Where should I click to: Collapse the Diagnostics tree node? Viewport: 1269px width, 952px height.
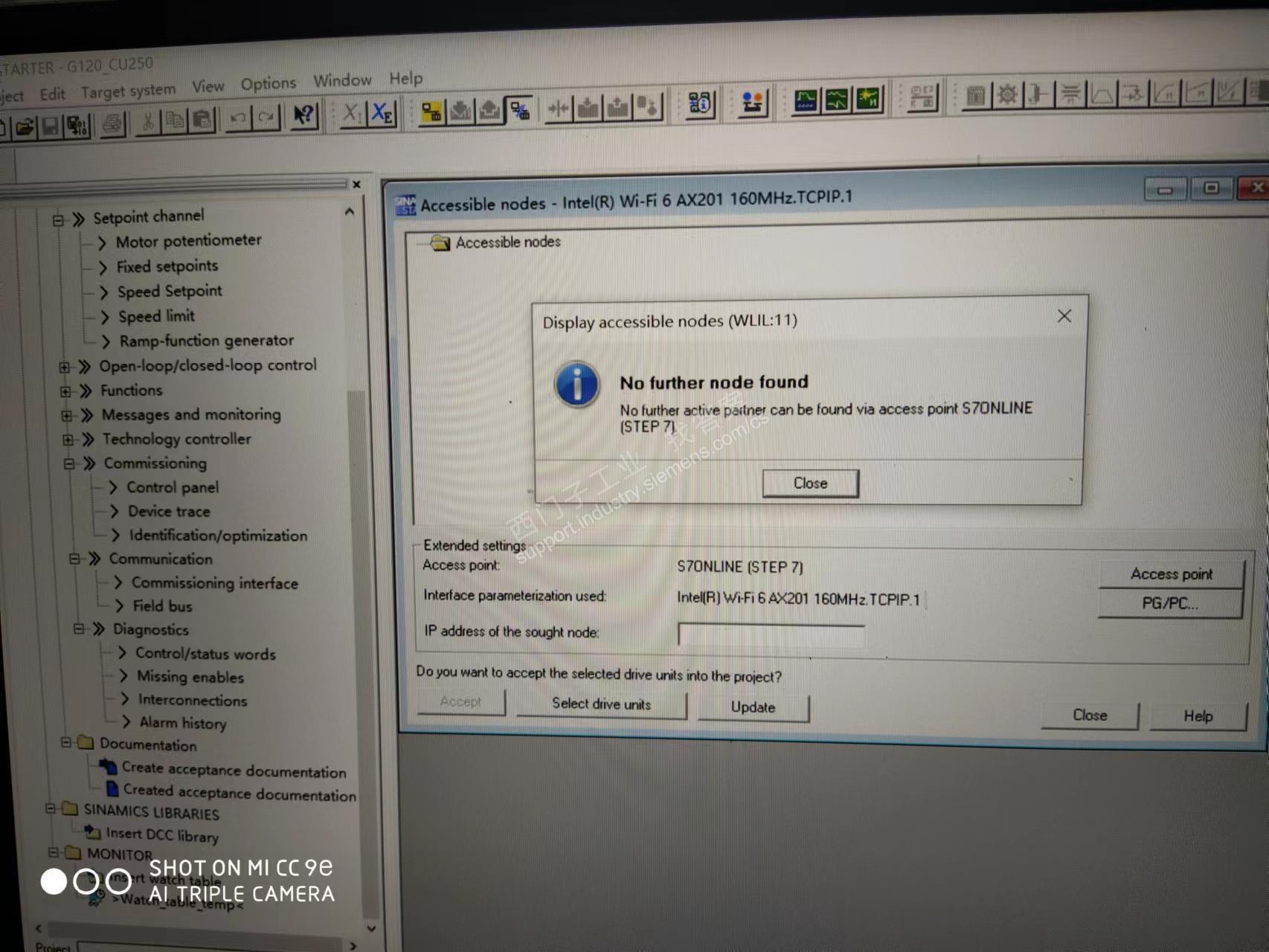click(x=78, y=629)
